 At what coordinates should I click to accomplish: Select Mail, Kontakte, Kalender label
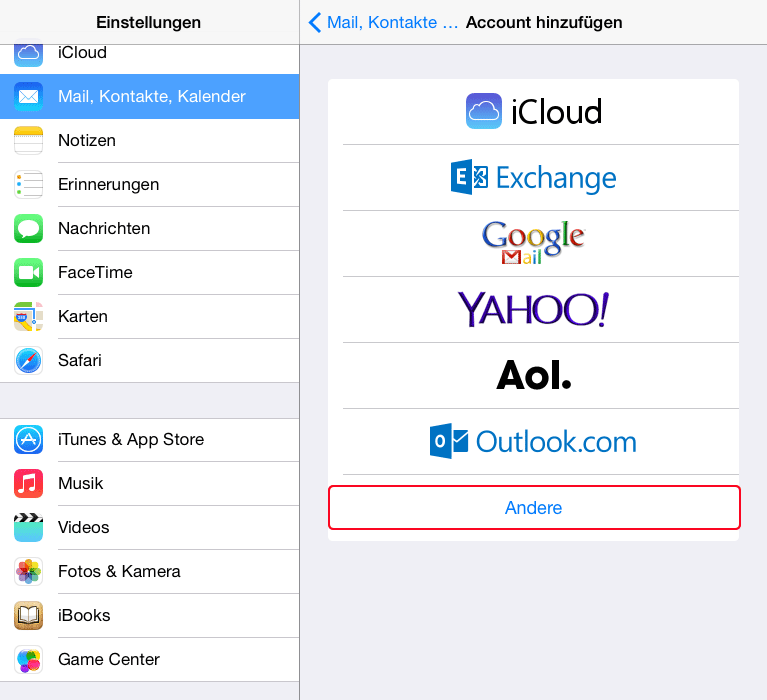click(x=152, y=96)
